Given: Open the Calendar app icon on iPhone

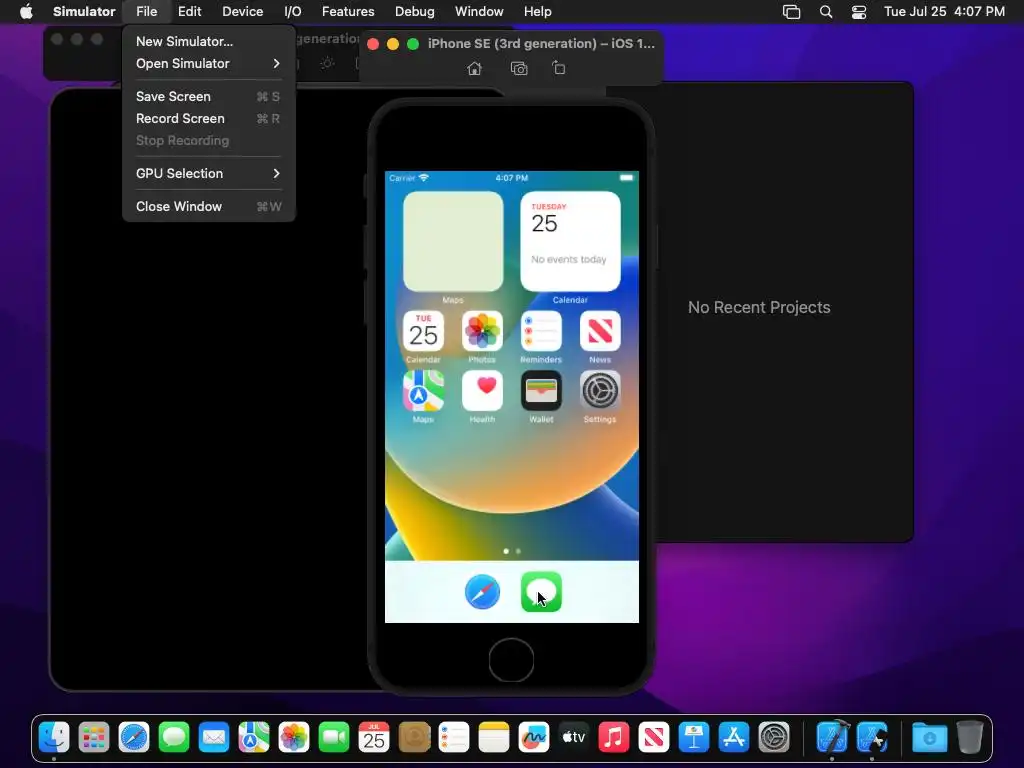Looking at the screenshot, I should click(423, 331).
